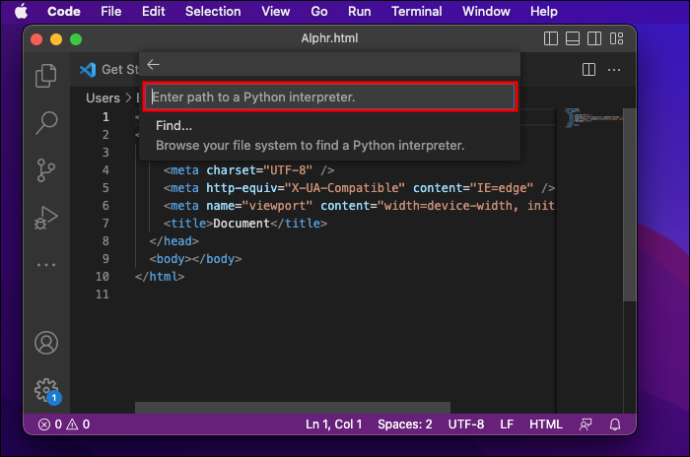Toggle the bottom panel layout icon
This screenshot has height=457, width=690.
click(572, 39)
